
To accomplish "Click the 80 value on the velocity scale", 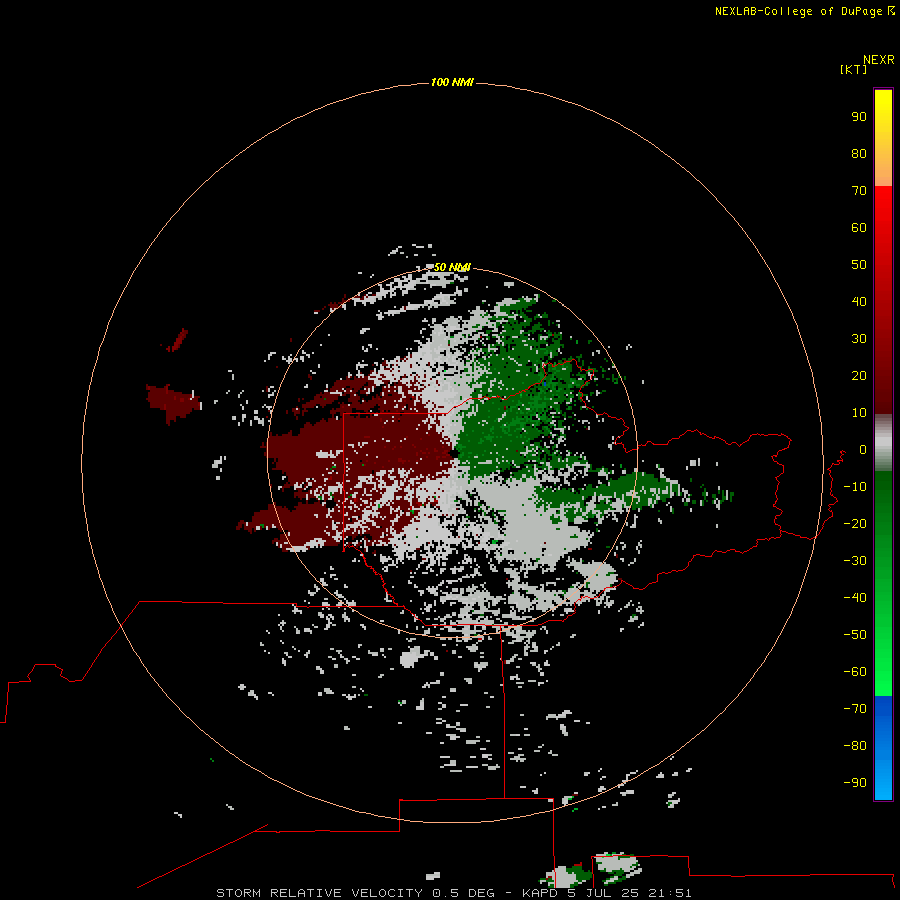I will click(859, 154).
